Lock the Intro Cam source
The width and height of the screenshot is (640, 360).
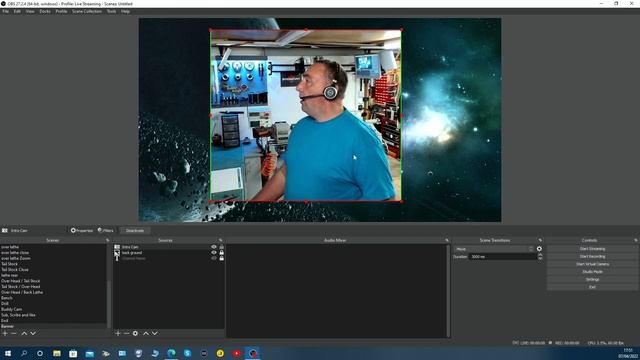222,247
